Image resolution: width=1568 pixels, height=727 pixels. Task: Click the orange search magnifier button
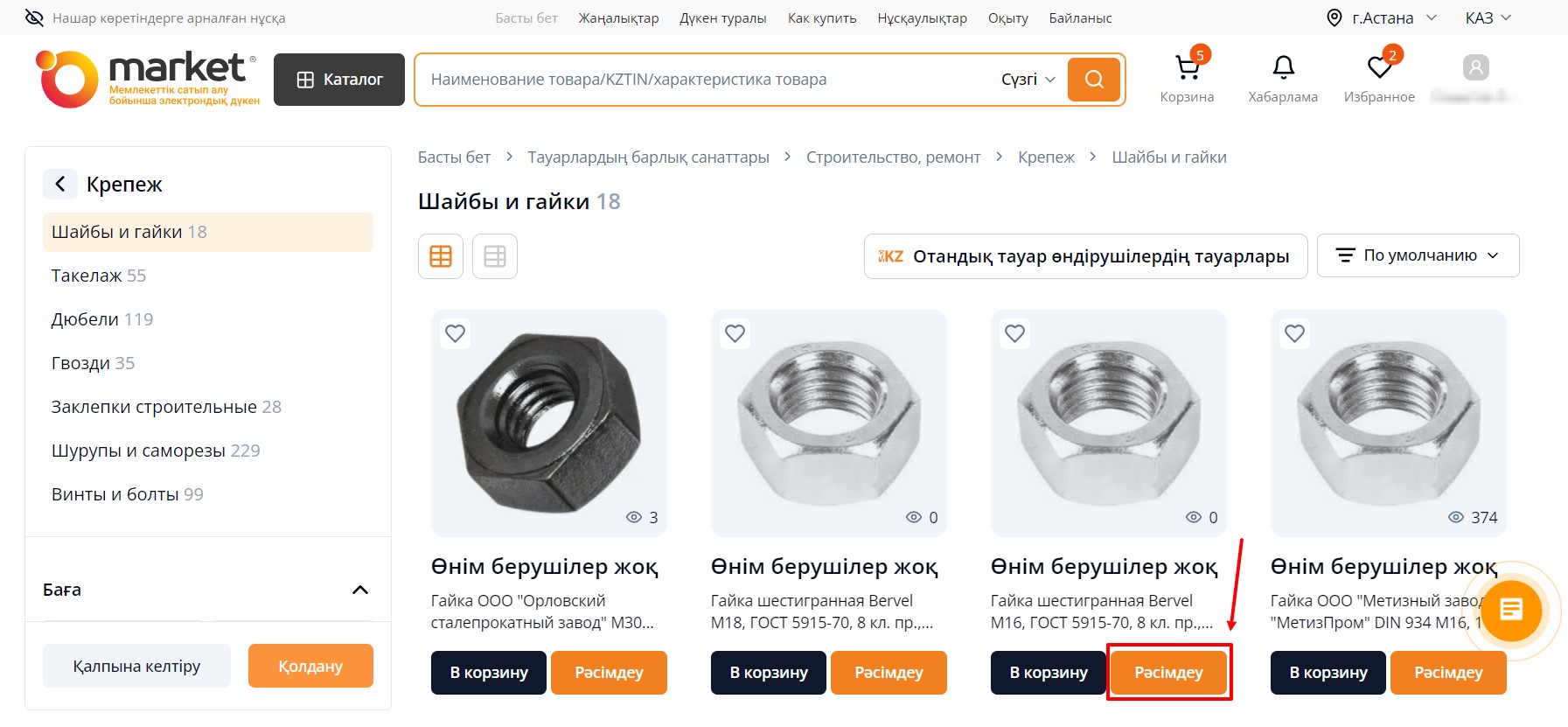pos(1094,80)
